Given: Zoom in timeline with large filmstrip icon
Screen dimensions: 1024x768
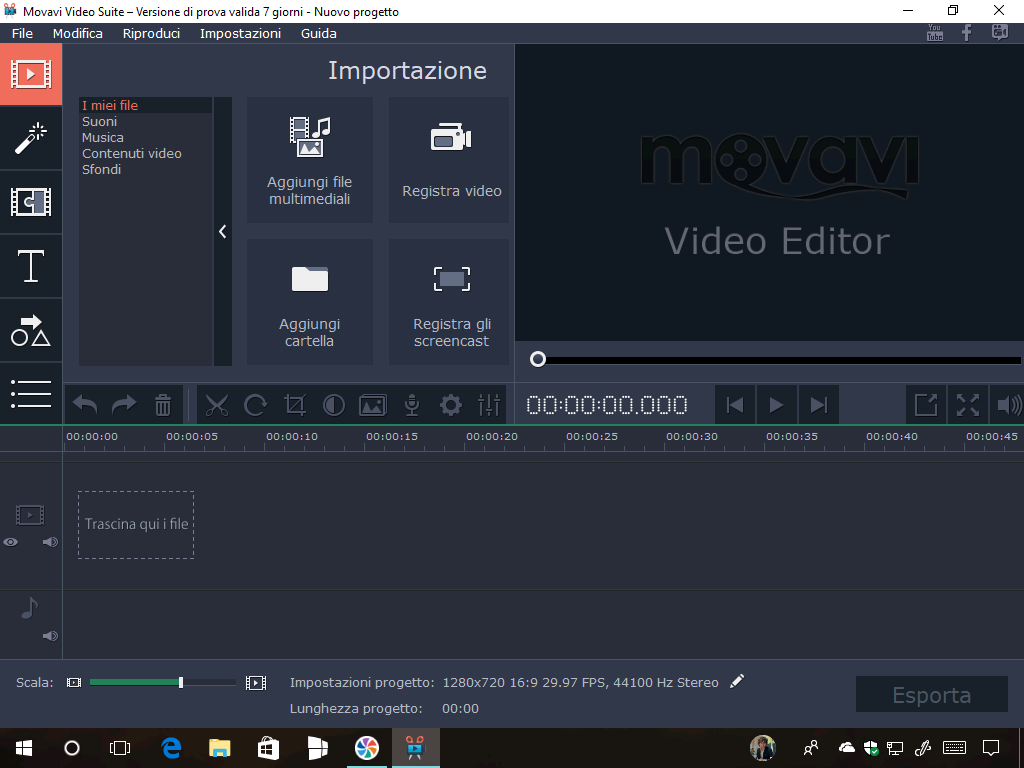Looking at the screenshot, I should click(256, 683).
